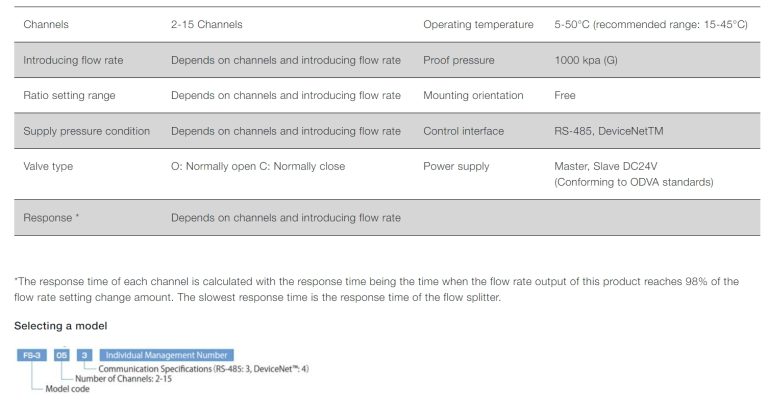
Task: Click the RS-485, DeviceNetTM value
Action: (606, 131)
